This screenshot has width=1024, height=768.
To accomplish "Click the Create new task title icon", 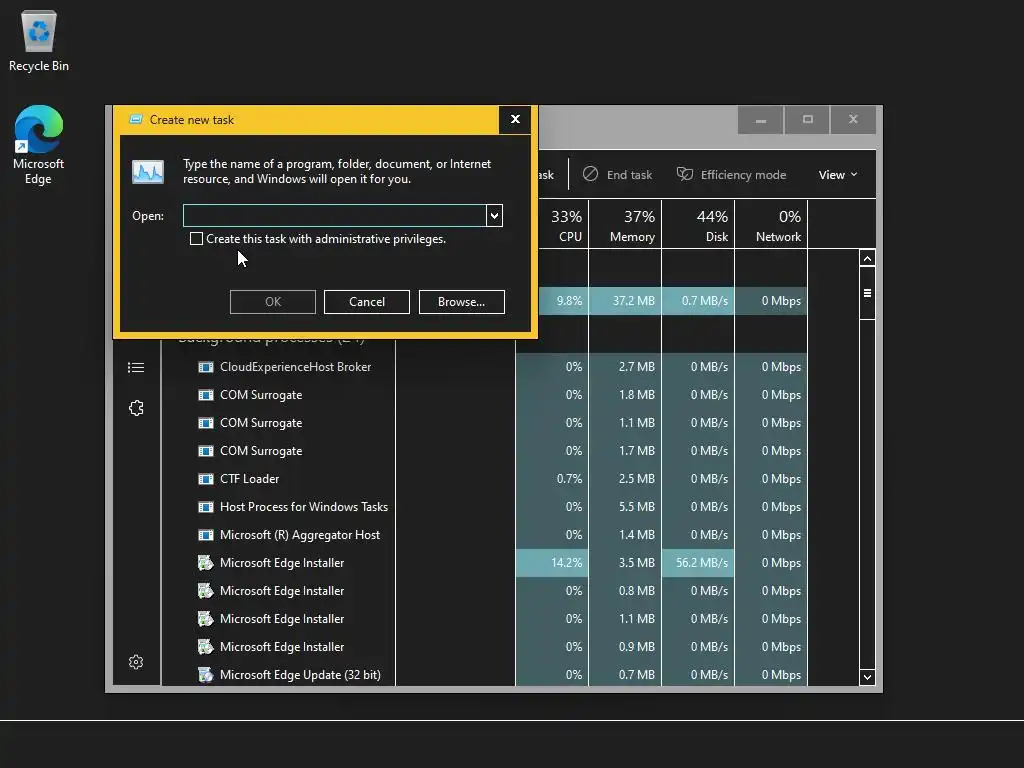I will click(136, 120).
